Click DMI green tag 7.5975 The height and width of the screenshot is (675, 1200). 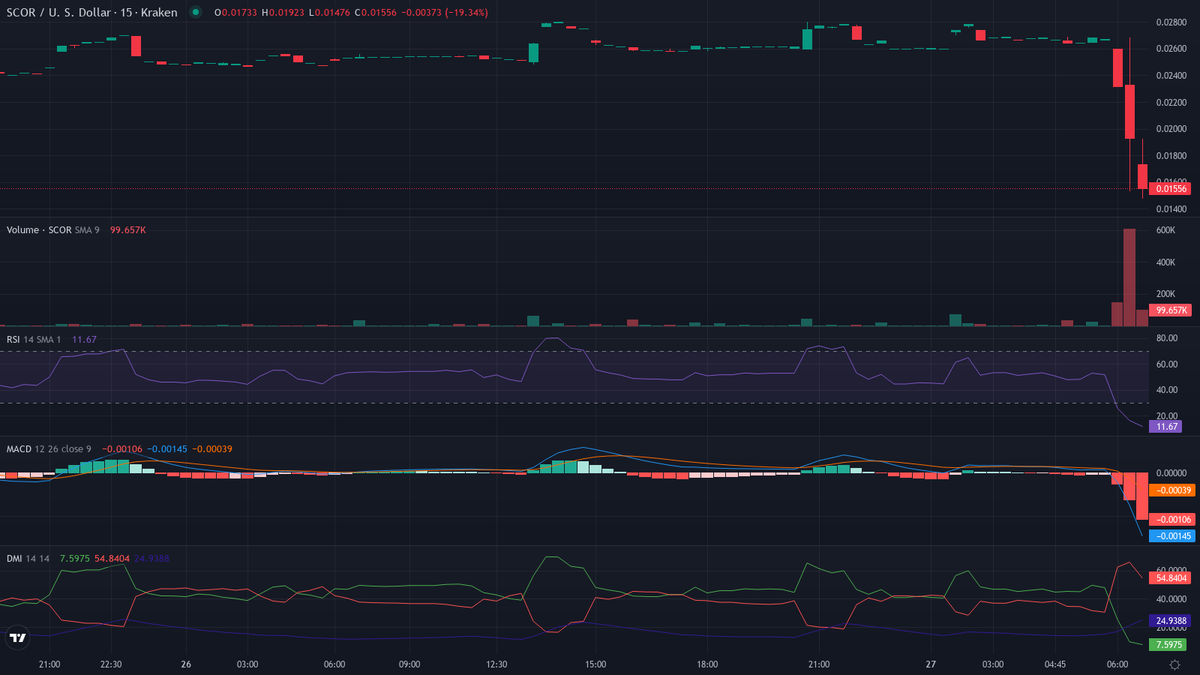[1169, 645]
